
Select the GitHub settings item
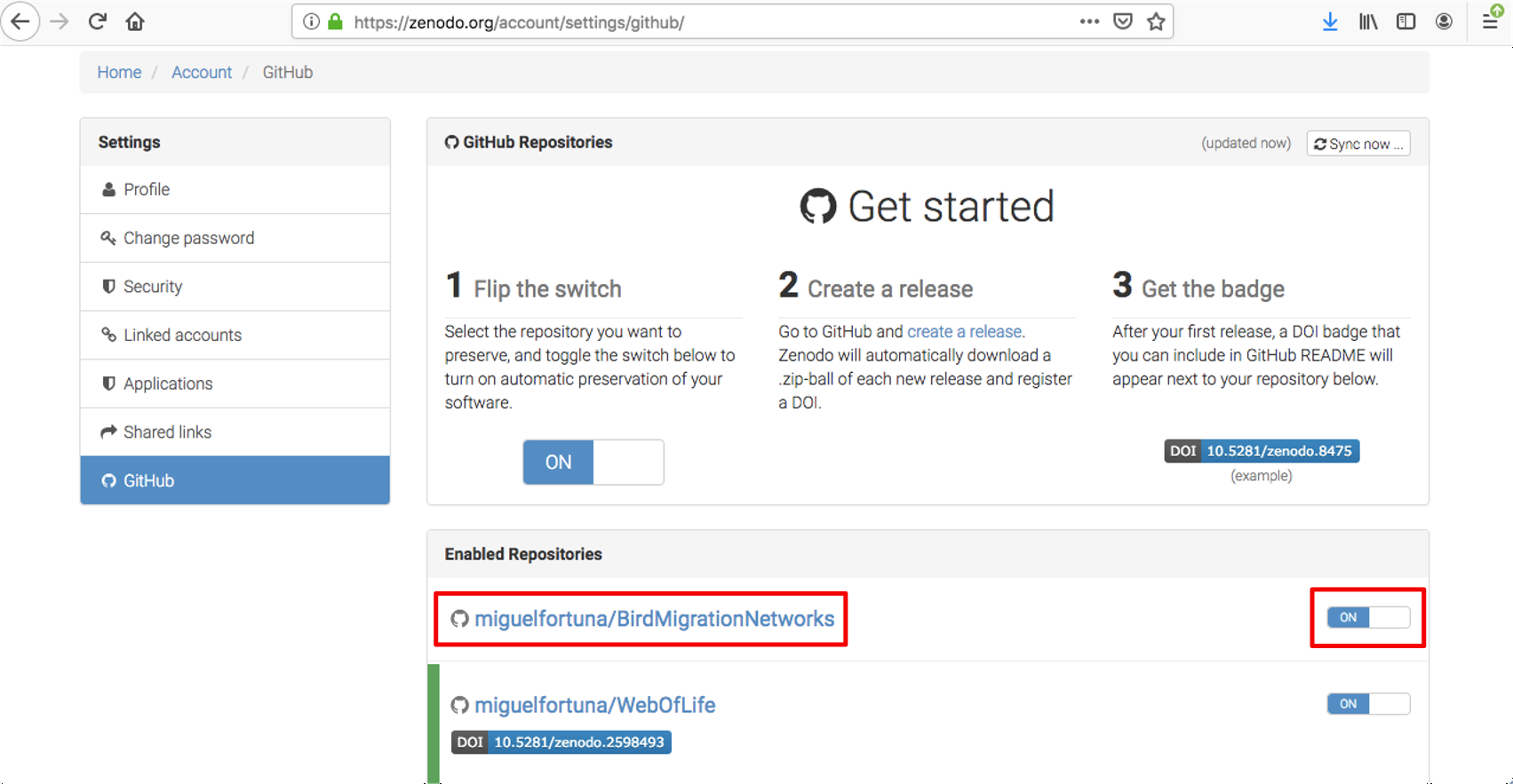pos(235,480)
